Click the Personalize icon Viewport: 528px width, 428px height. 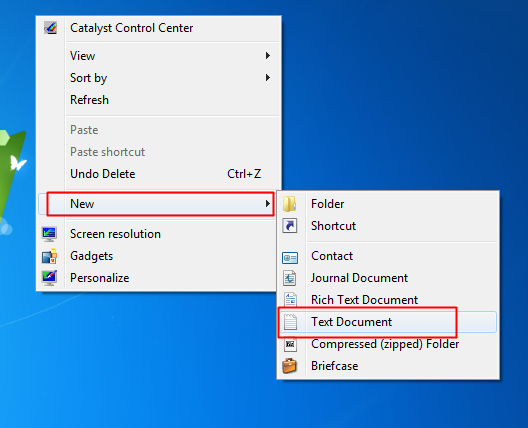click(49, 278)
